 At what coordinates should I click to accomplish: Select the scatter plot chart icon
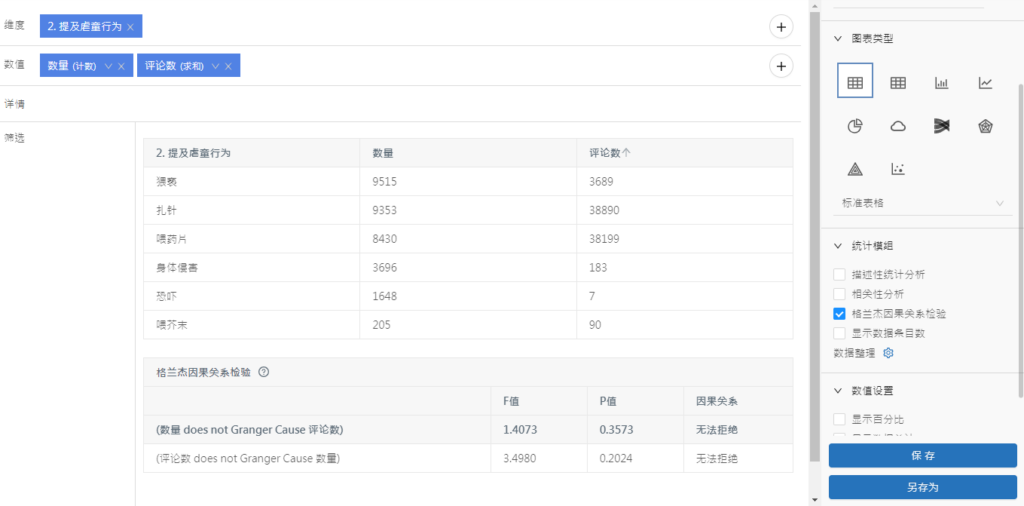(x=898, y=169)
